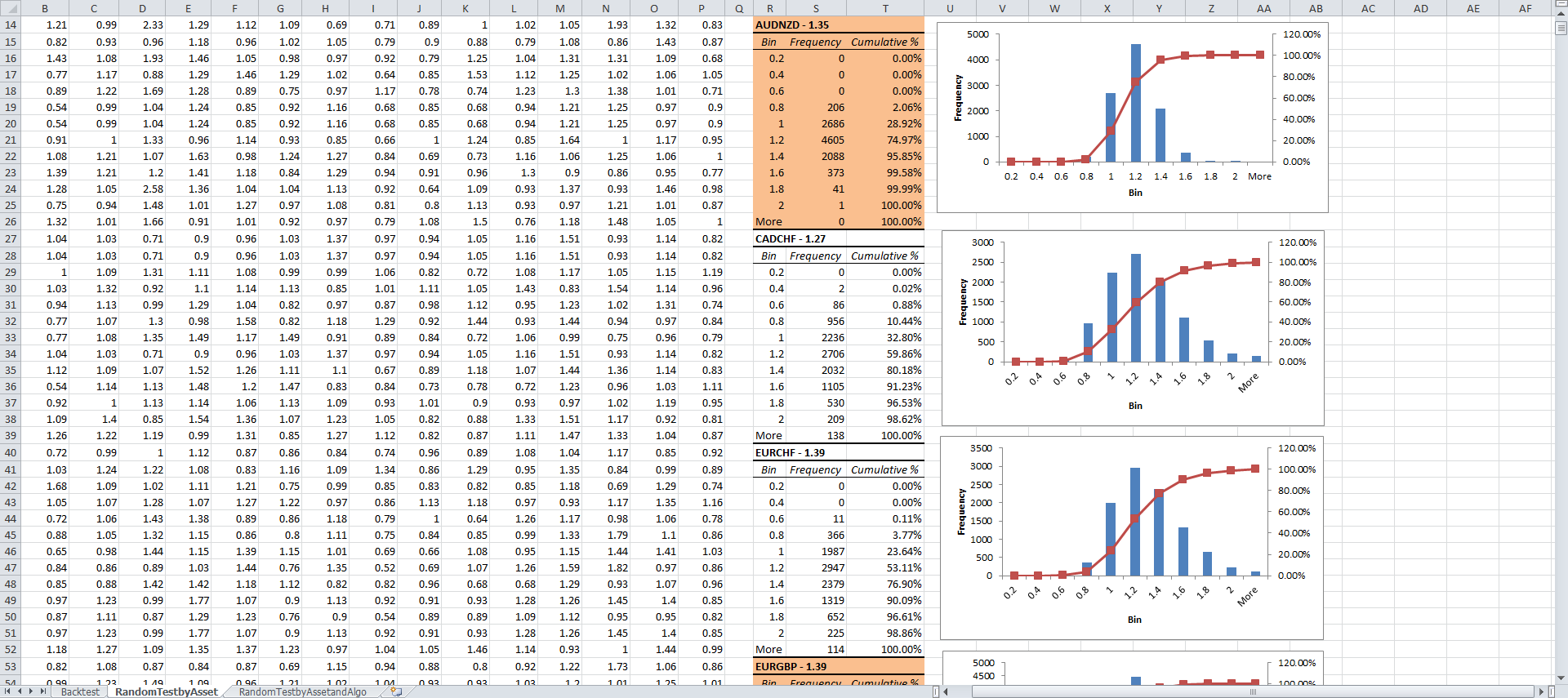Click the horizontal scrollbar right arrow
The image size is (1568, 698).
(1542, 691)
